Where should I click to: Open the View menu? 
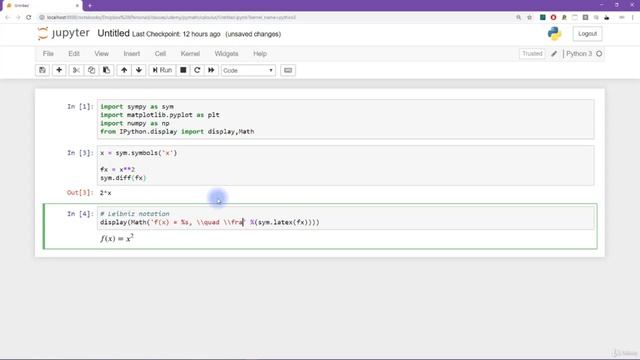point(102,54)
